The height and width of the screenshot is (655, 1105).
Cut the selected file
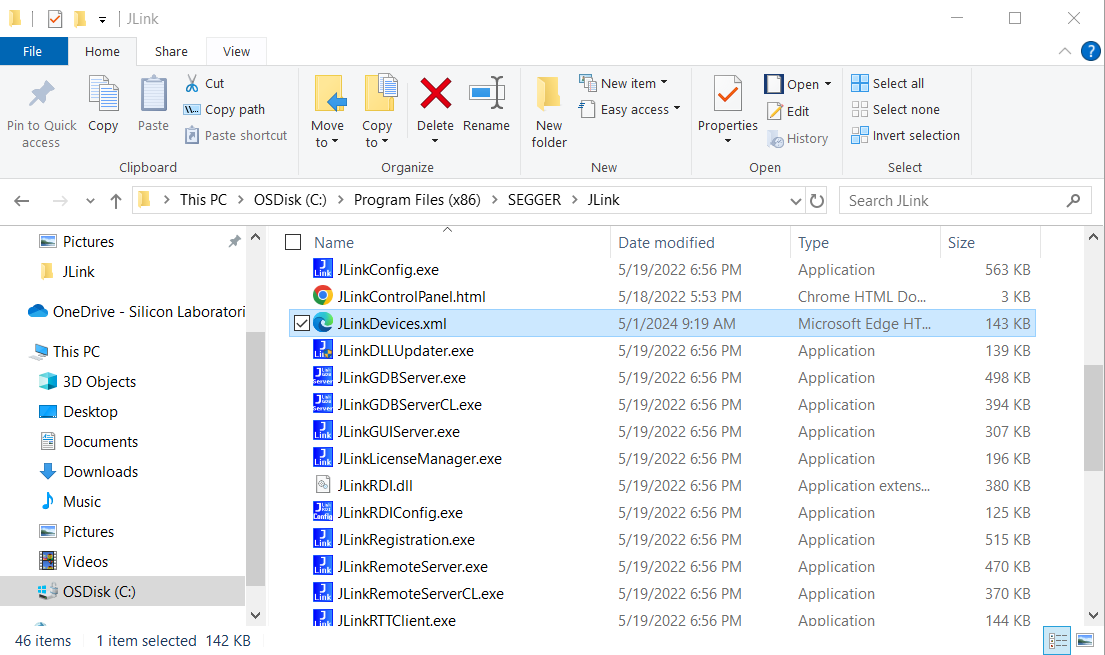click(205, 83)
